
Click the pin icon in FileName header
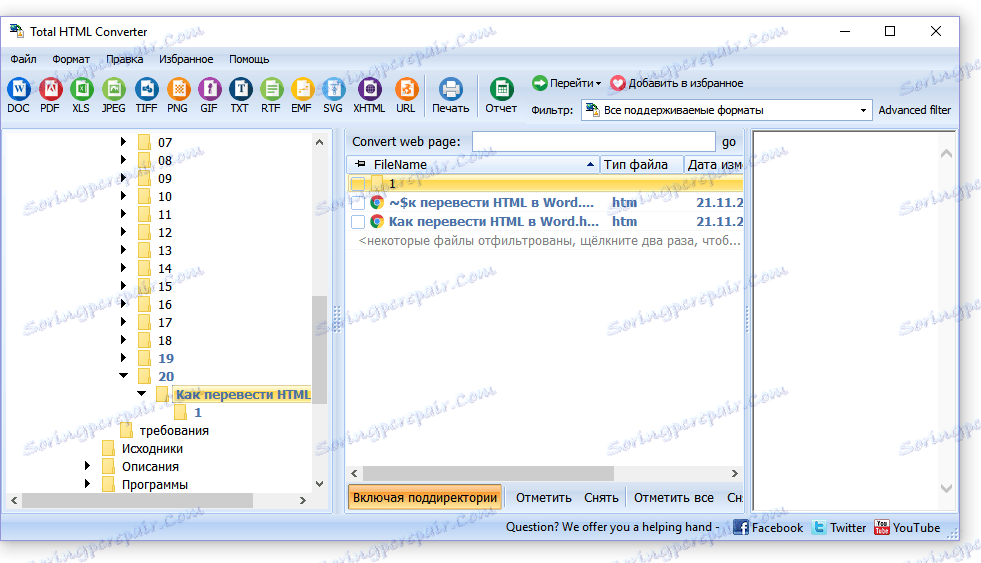pos(360,165)
